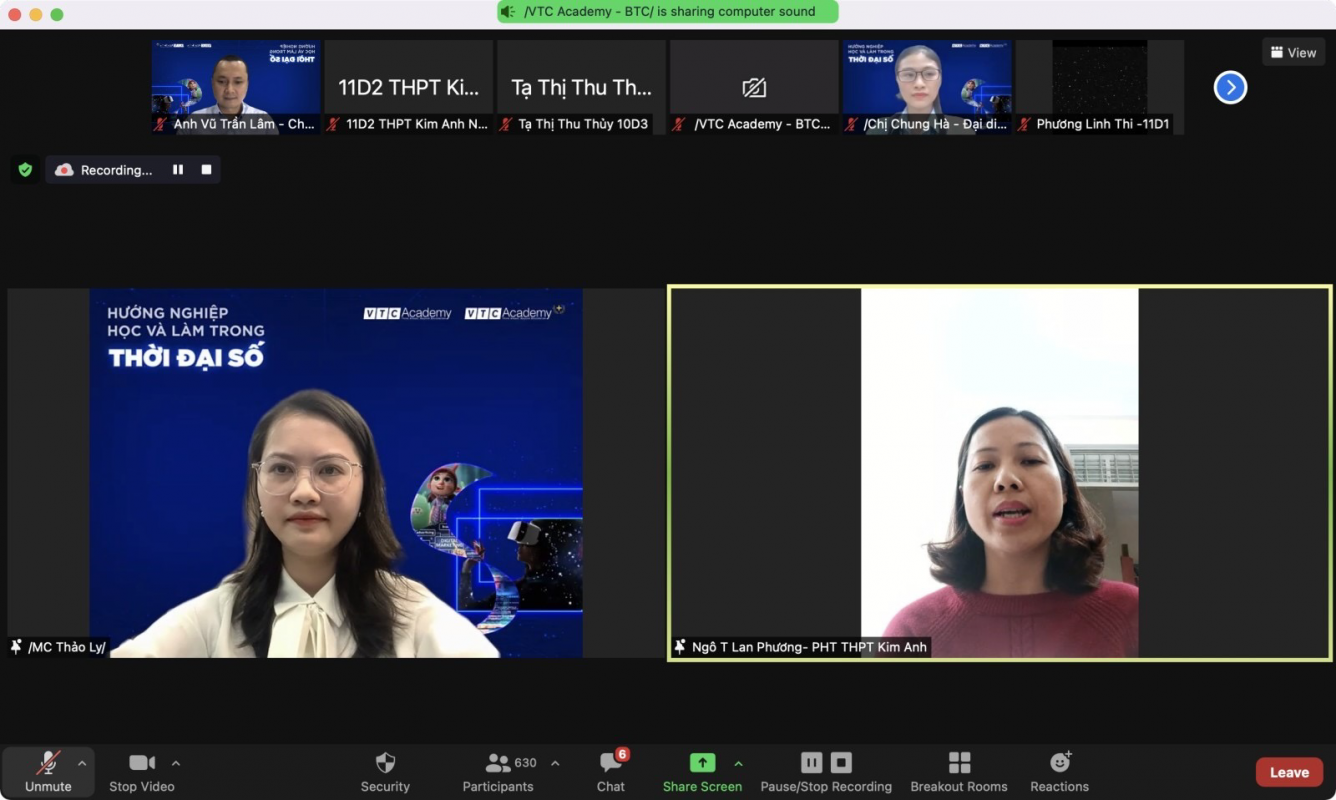Stop recording from top recording indicator
Viewport: 1336px width, 800px height.
(206, 170)
